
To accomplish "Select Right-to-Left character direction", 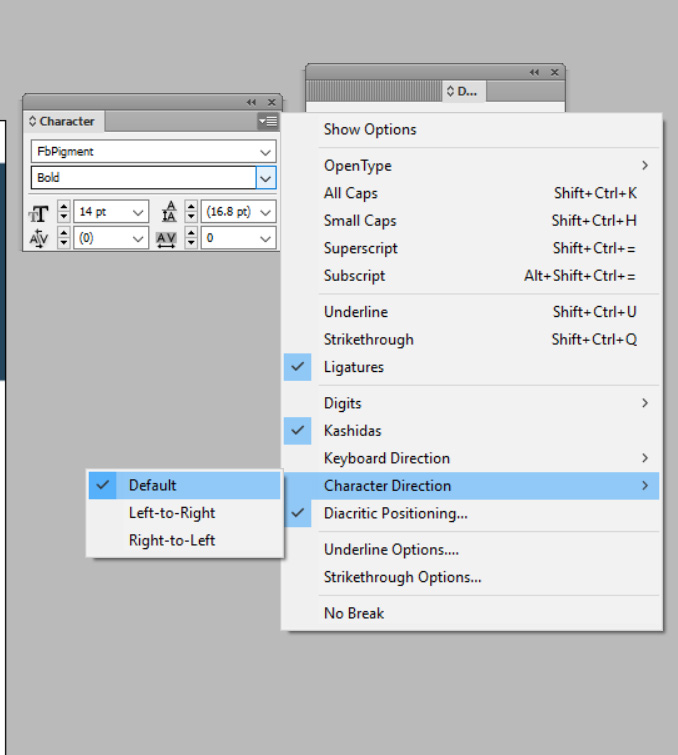I will 184,540.
